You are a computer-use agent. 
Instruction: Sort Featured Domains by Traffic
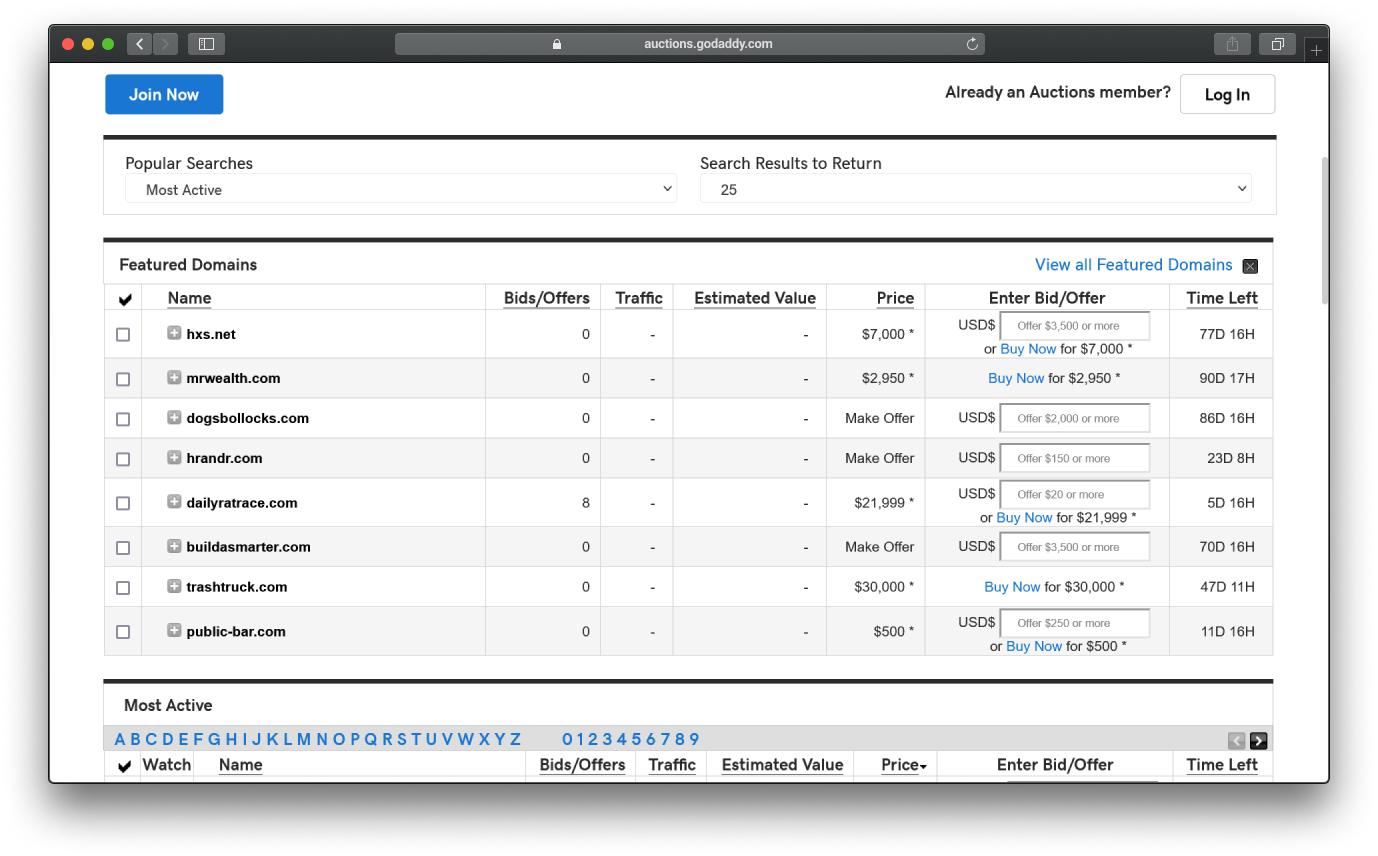tap(639, 298)
